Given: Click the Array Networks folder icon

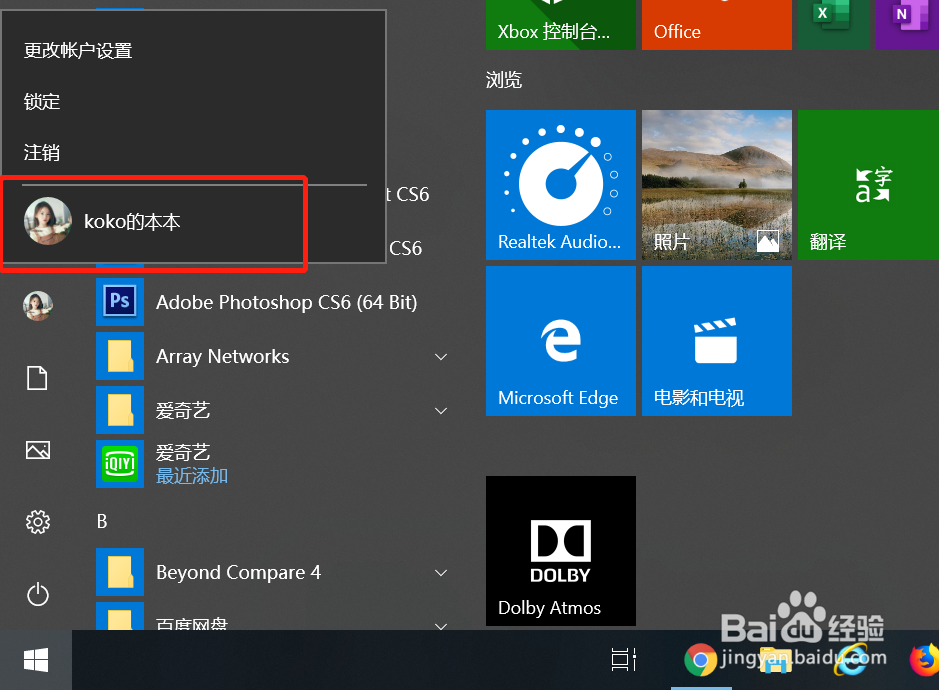Looking at the screenshot, I should click(120, 356).
